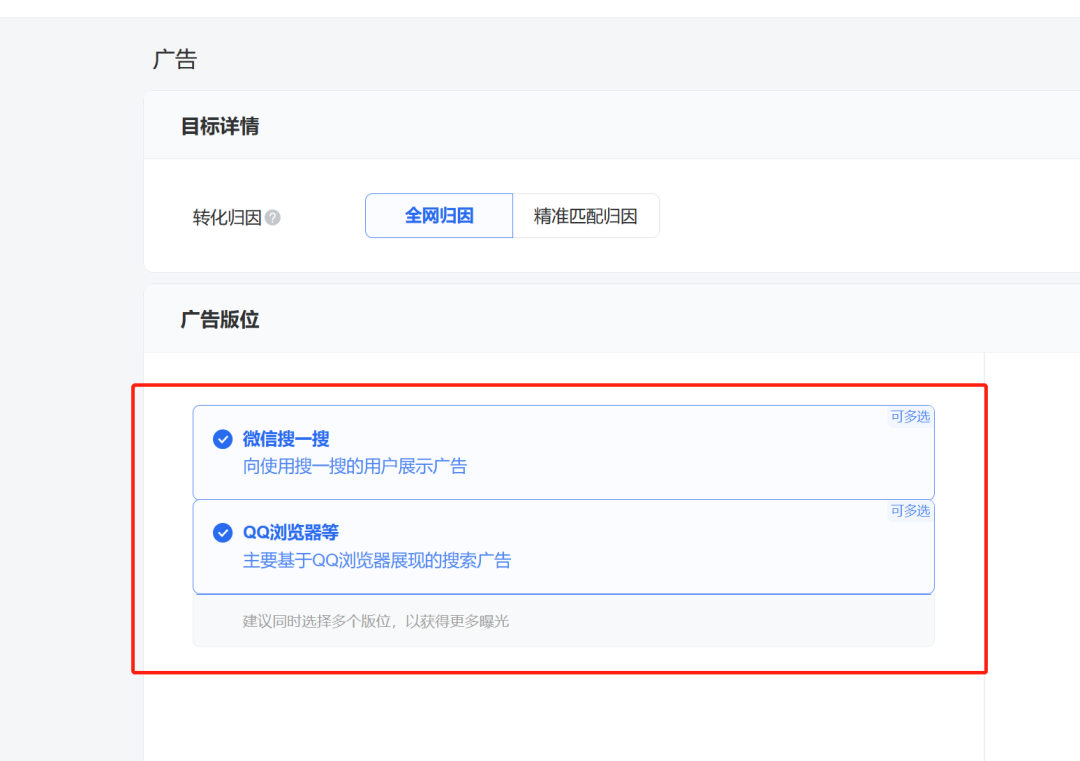Click blank space right of 精准匹配归因 button
The width and height of the screenshot is (1080, 761).
[x=850, y=216]
